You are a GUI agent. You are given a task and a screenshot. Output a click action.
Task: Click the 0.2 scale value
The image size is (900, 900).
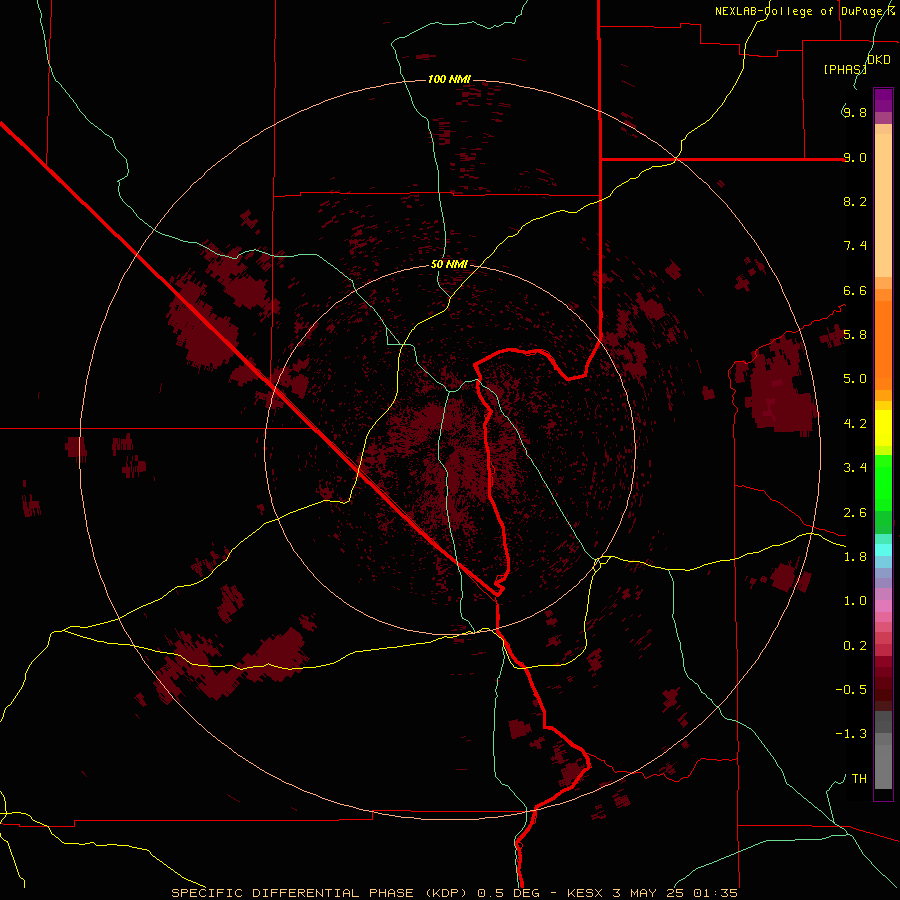[855, 646]
